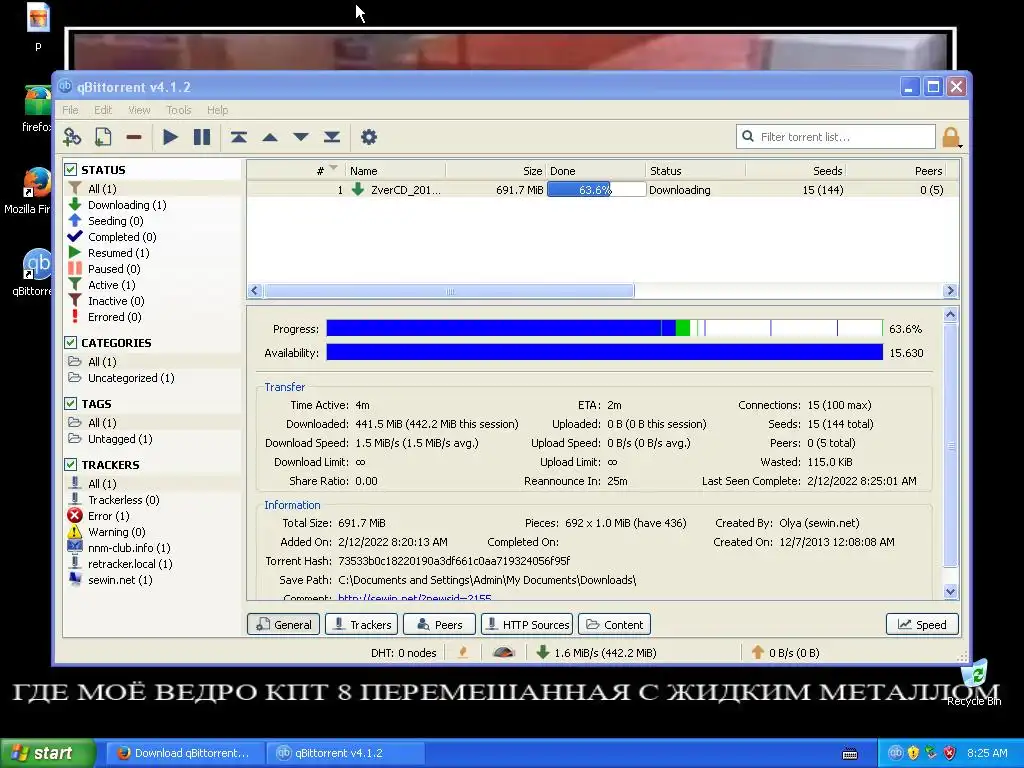Click the download speed 1.6 MiB/s indicator
The width and height of the screenshot is (1024, 768).
(x=597, y=652)
